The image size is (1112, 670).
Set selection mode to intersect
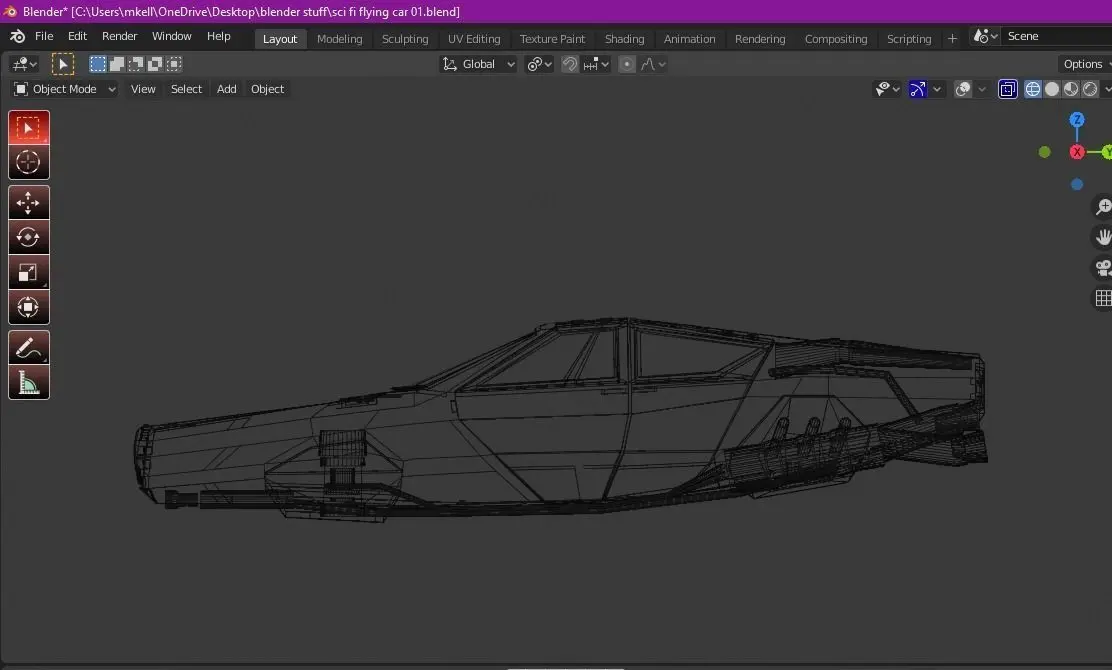(x=174, y=65)
